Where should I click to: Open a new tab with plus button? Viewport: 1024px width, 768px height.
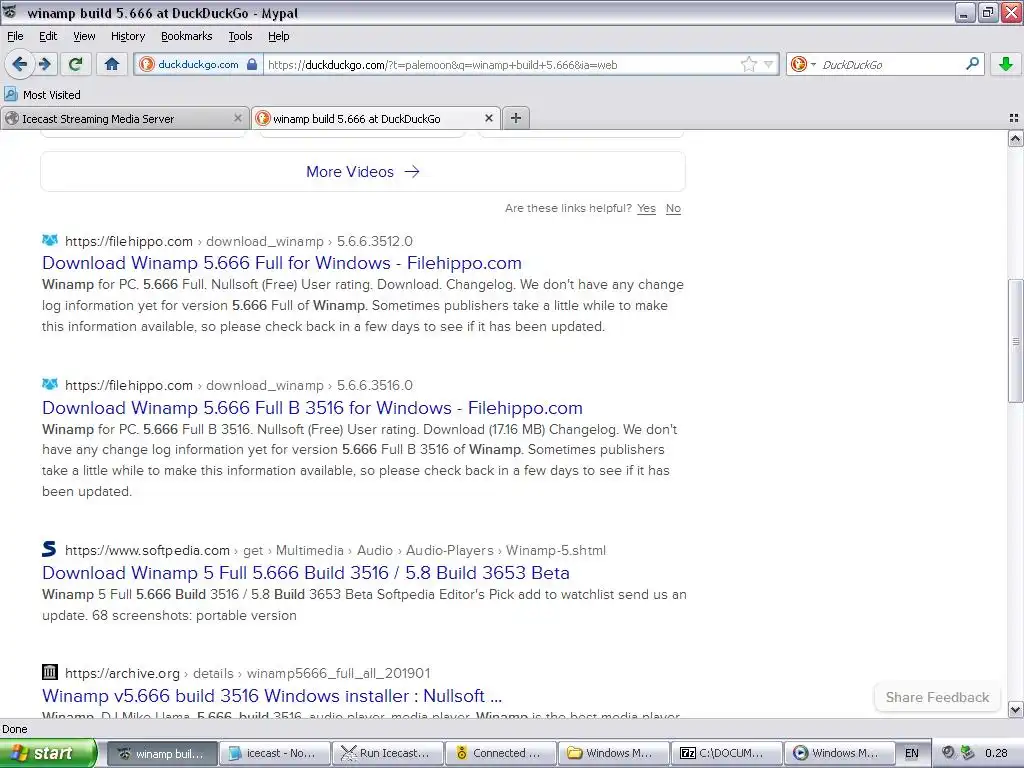tap(516, 118)
